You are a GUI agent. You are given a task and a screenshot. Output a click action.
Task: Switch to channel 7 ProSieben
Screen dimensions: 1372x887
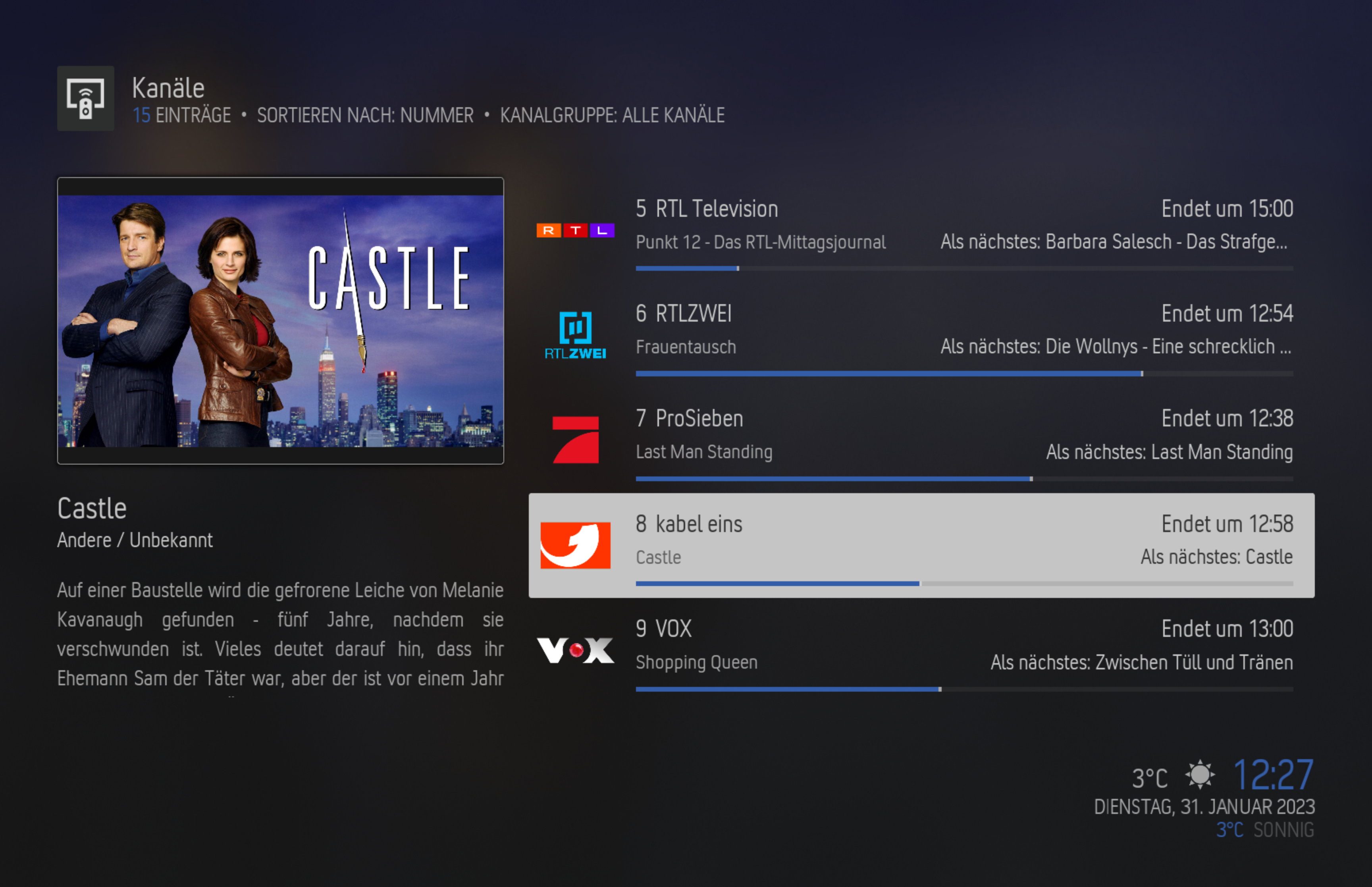(921, 441)
